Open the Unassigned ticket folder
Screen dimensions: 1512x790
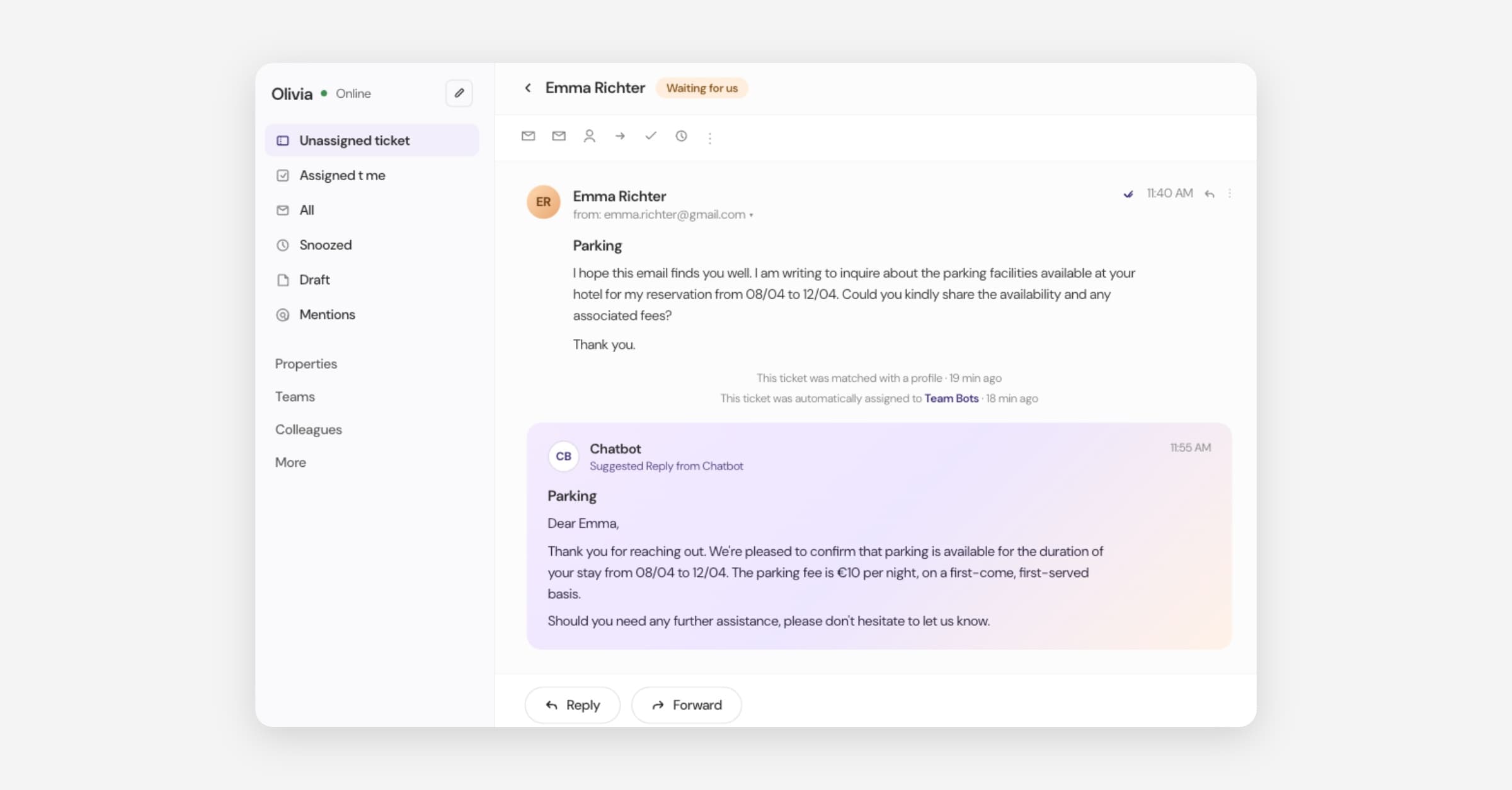(x=372, y=140)
